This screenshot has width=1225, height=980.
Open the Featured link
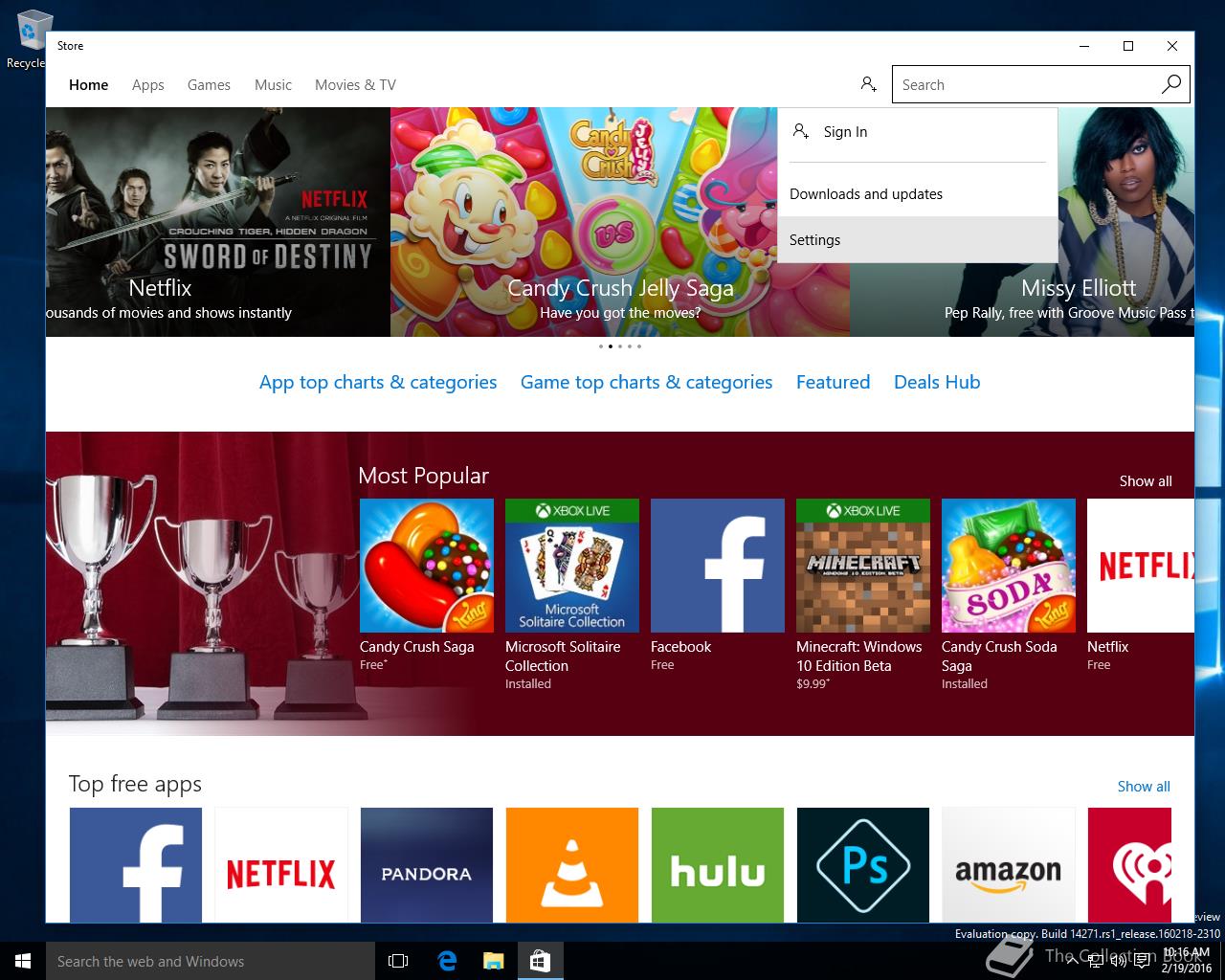click(x=833, y=382)
